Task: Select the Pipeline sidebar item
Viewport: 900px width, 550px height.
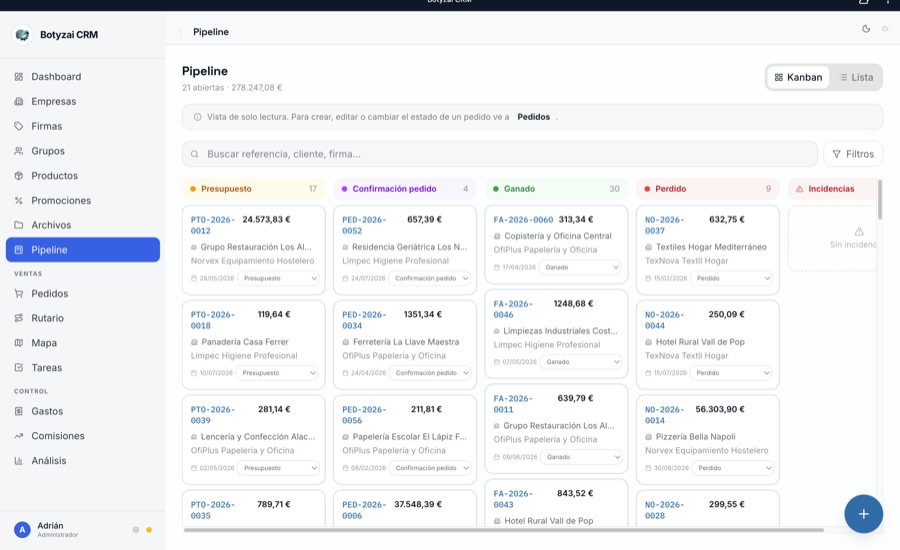Action: pyautogui.click(x=83, y=250)
